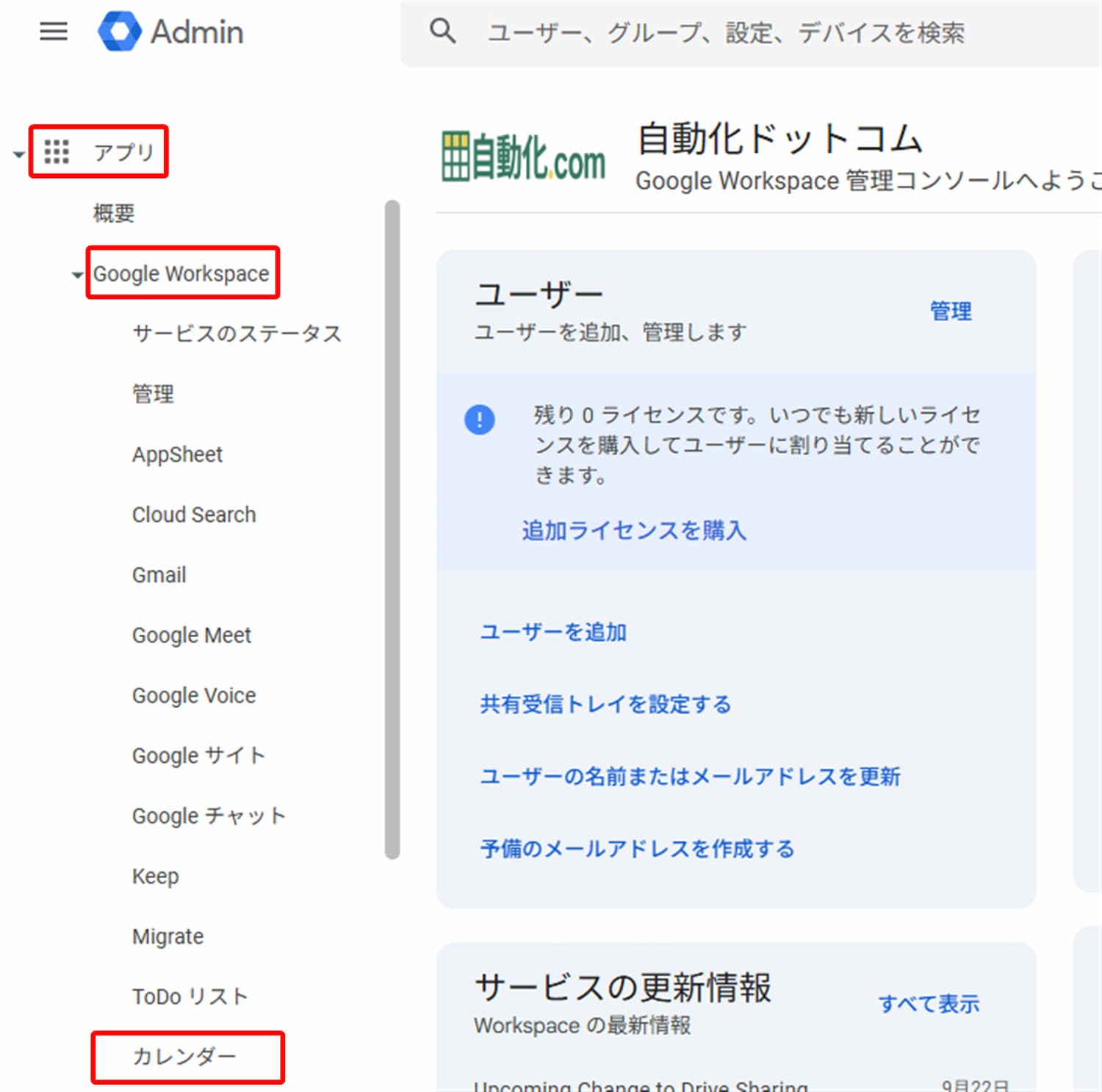Collapse the Google Workspace tree arrow
The image size is (1102, 1092).
point(77,276)
